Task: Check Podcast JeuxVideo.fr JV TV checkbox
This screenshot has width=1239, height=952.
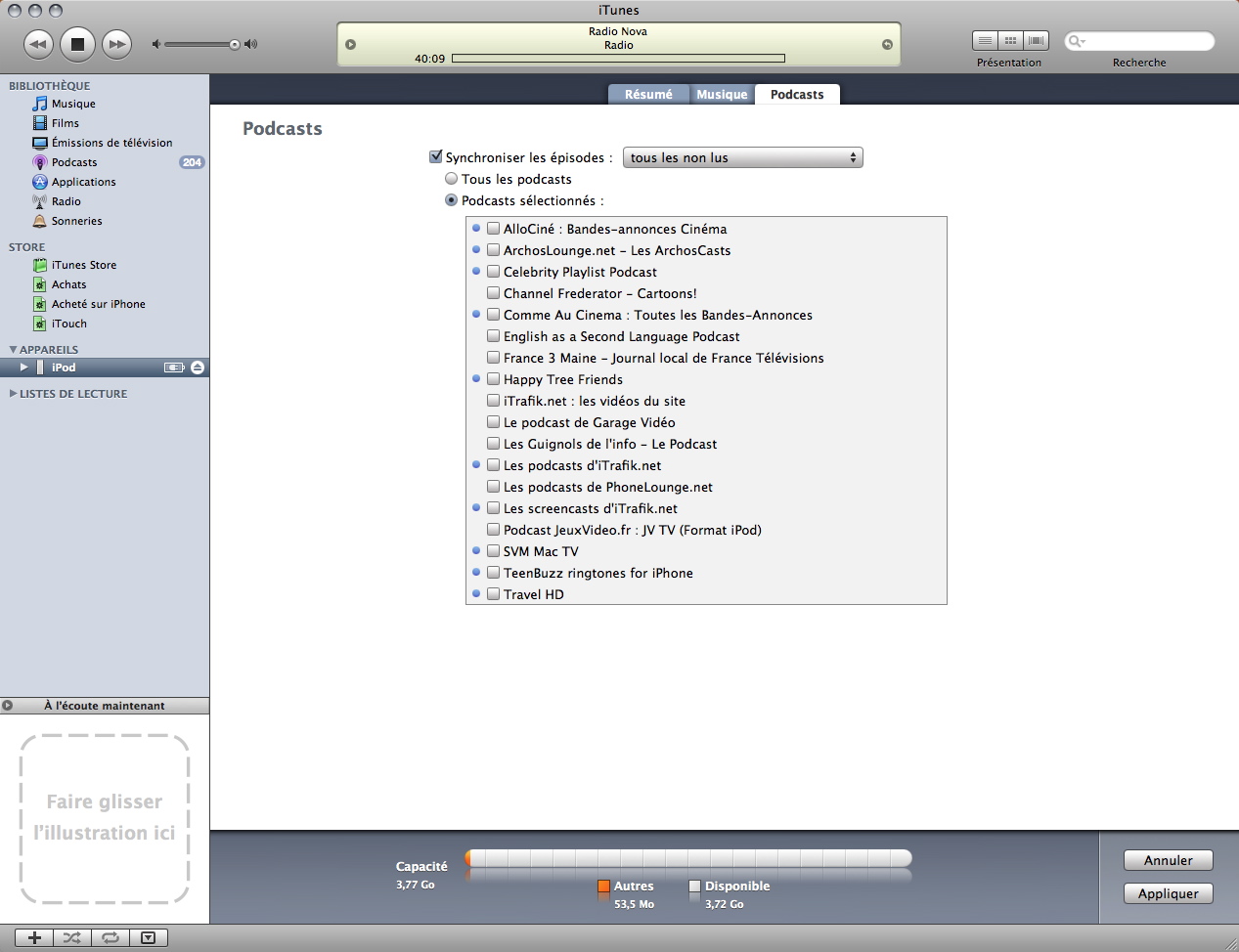Action: [494, 530]
